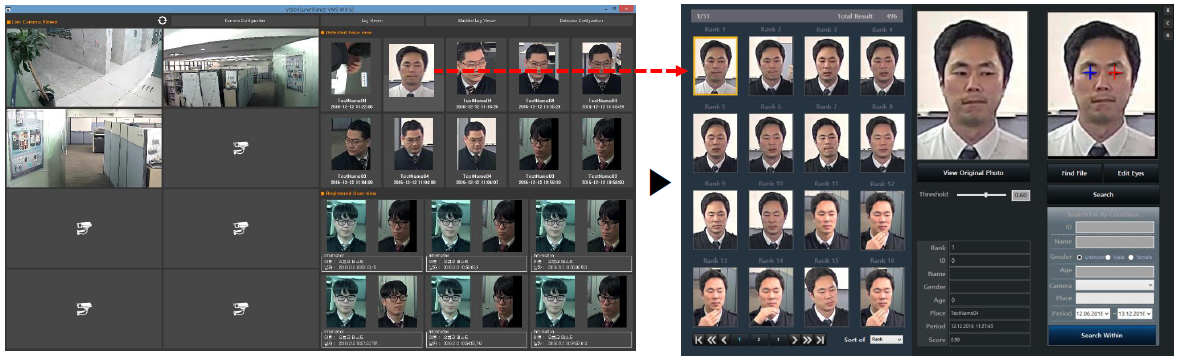The height and width of the screenshot is (364, 1180).
Task: Click the blue left-eye cross marker
Action: (1090, 72)
